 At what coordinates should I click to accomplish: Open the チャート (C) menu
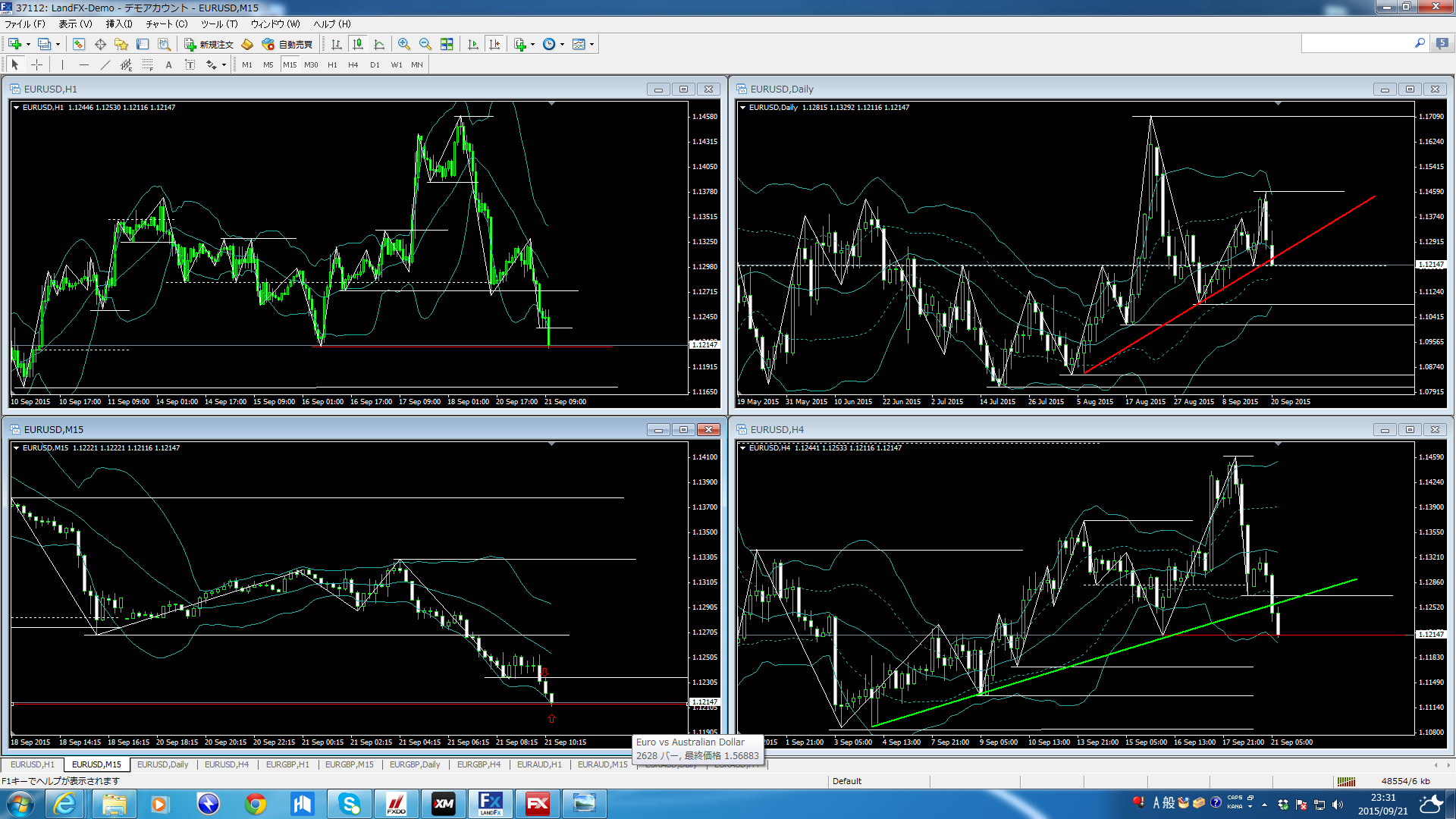coord(166,24)
